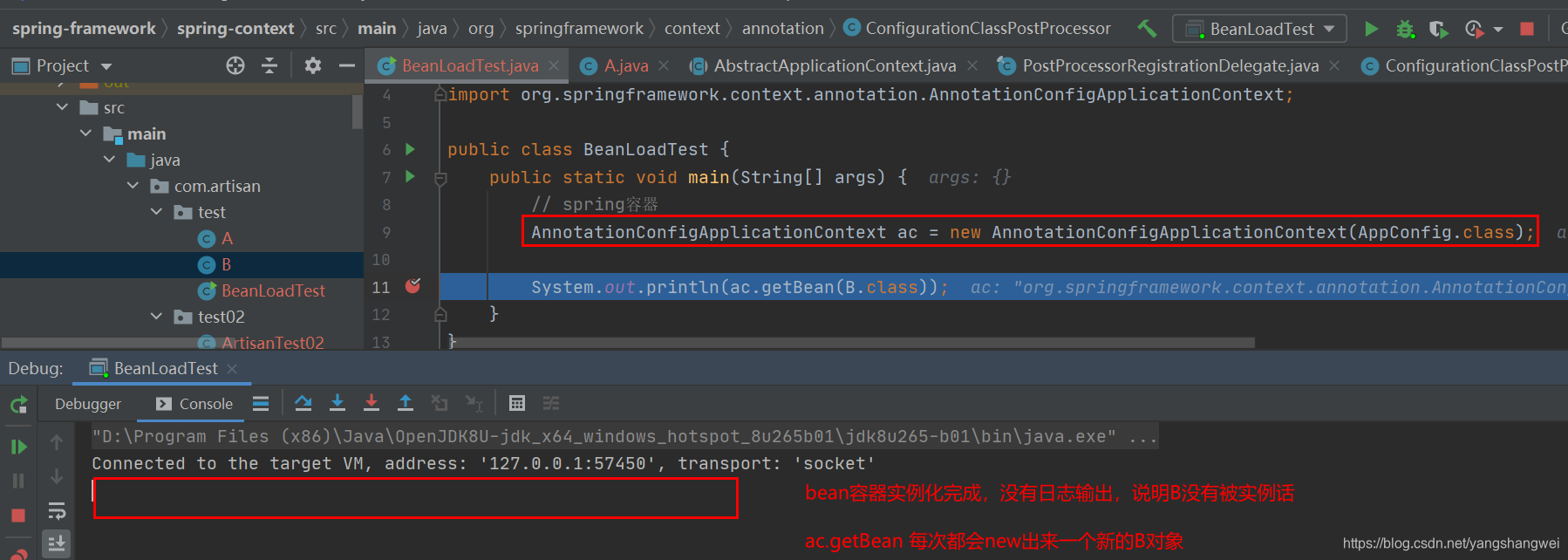Image resolution: width=1568 pixels, height=560 pixels.
Task: Hide the Project tool window
Action: pos(347,65)
